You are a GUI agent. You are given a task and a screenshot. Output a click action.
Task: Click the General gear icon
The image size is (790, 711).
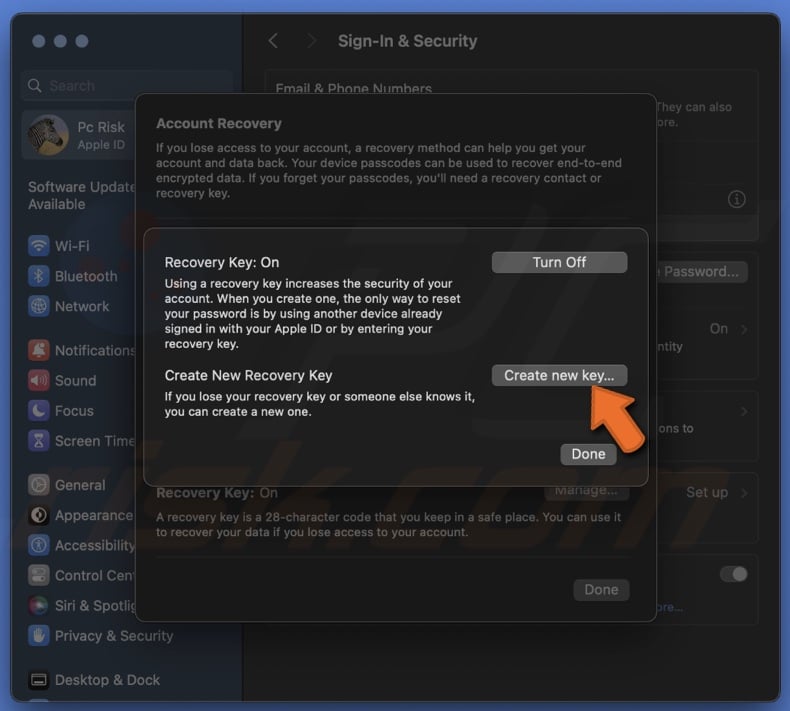tap(38, 485)
